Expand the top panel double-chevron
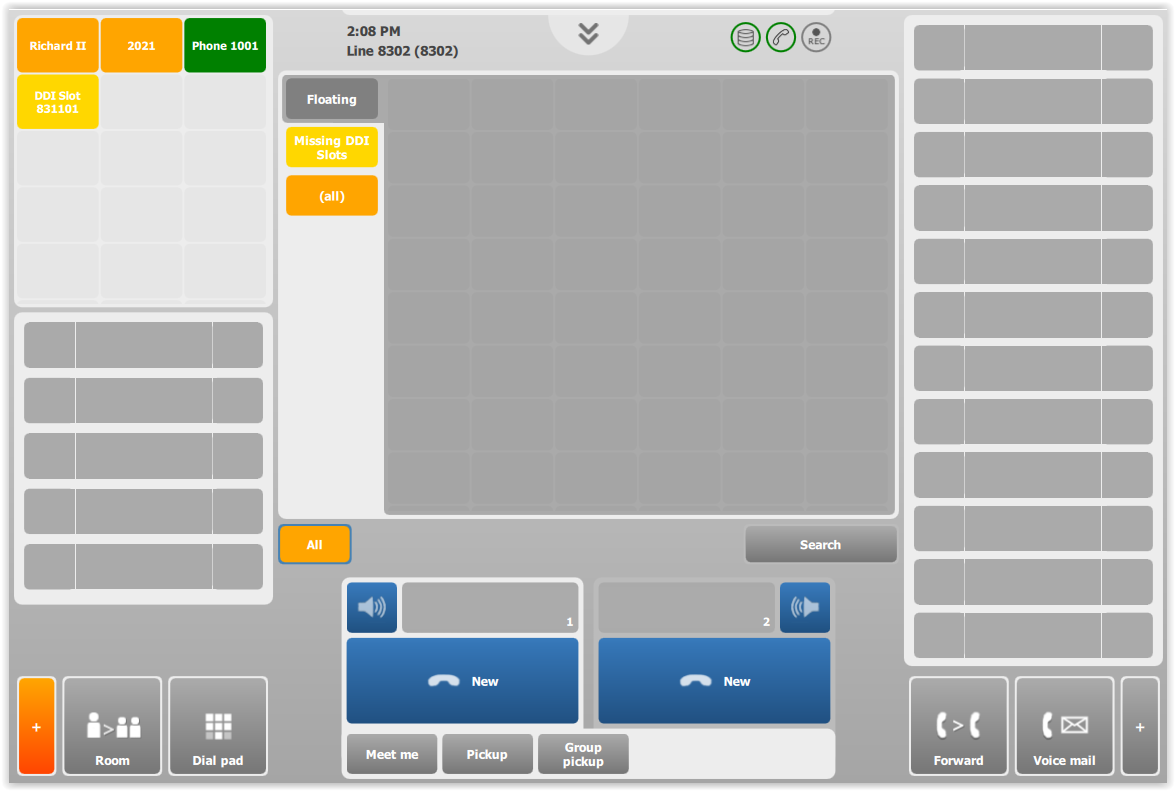Viewport: 1175px width, 791px height. [588, 33]
